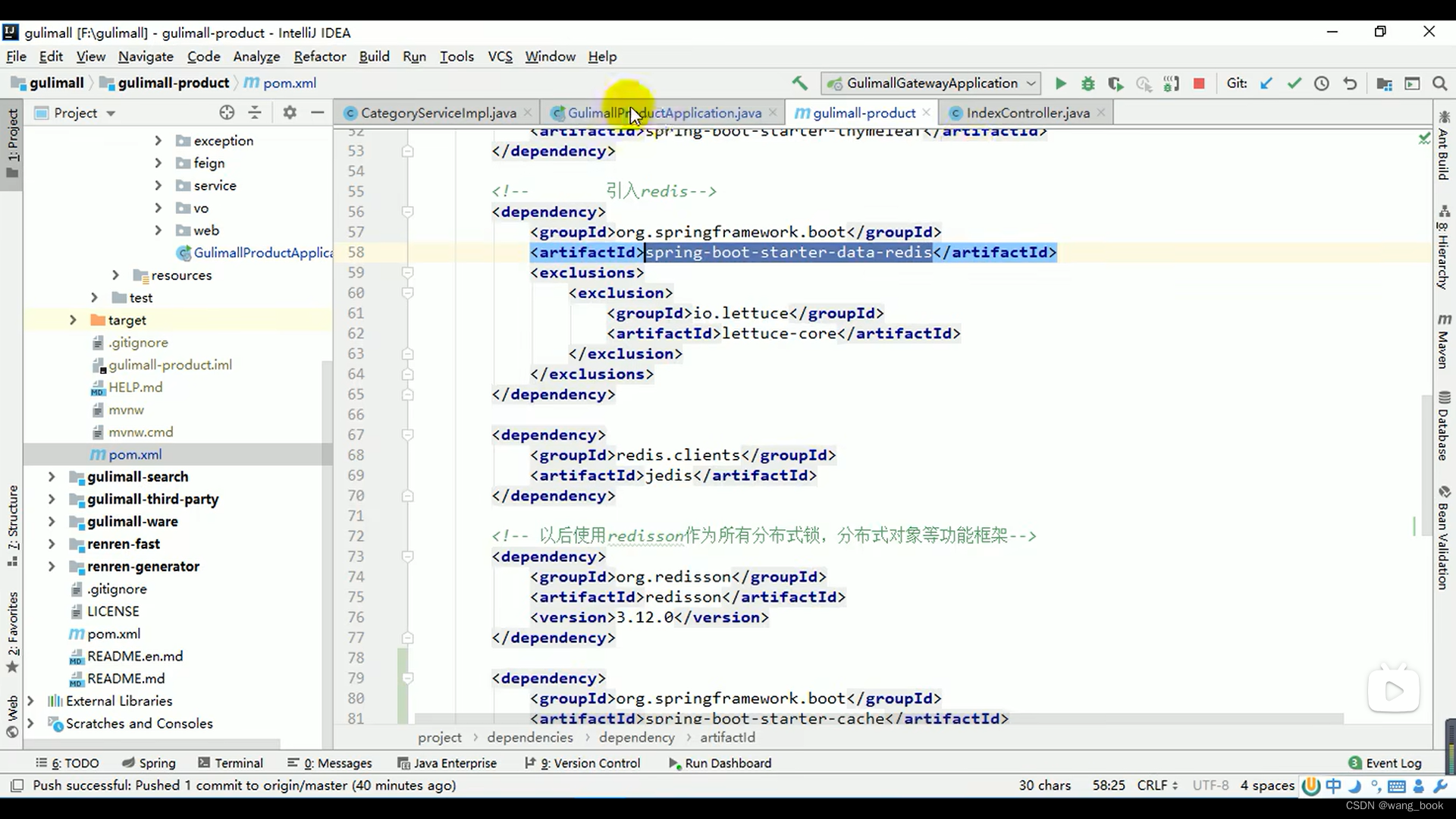
Task: Click the Git commit checkmark icon
Action: (x=1294, y=83)
